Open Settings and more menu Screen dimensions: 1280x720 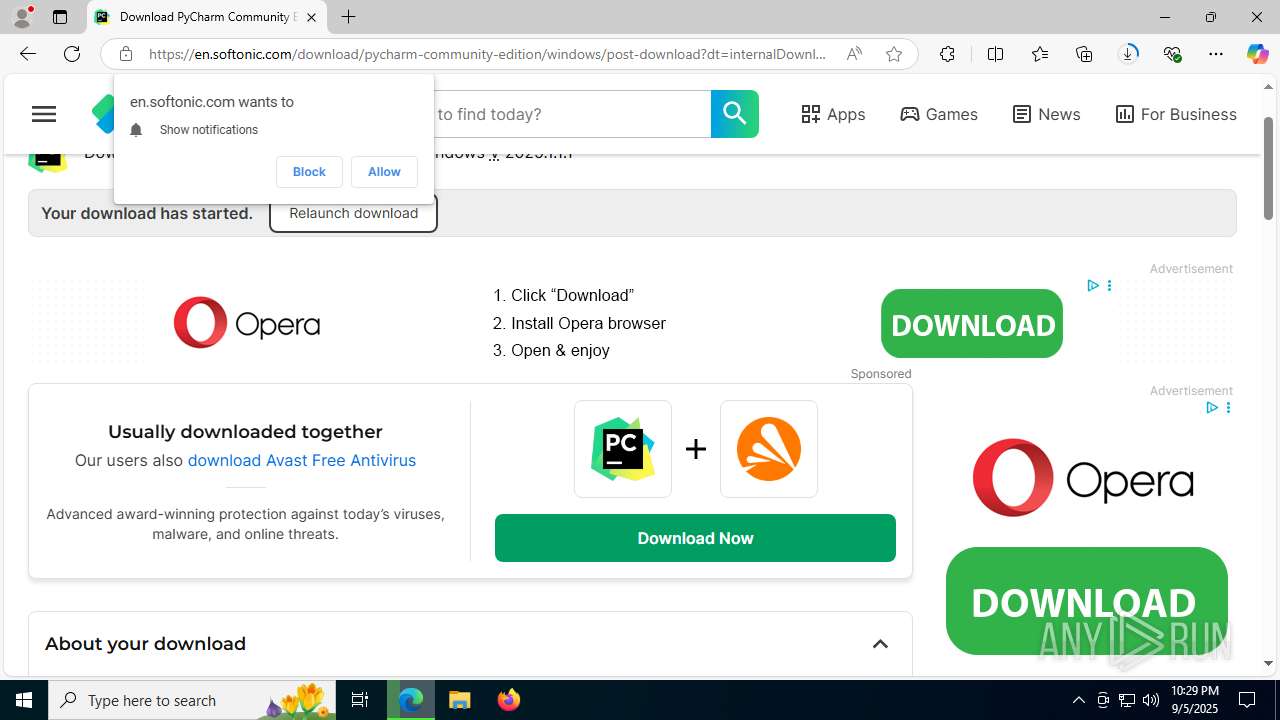[1216, 54]
